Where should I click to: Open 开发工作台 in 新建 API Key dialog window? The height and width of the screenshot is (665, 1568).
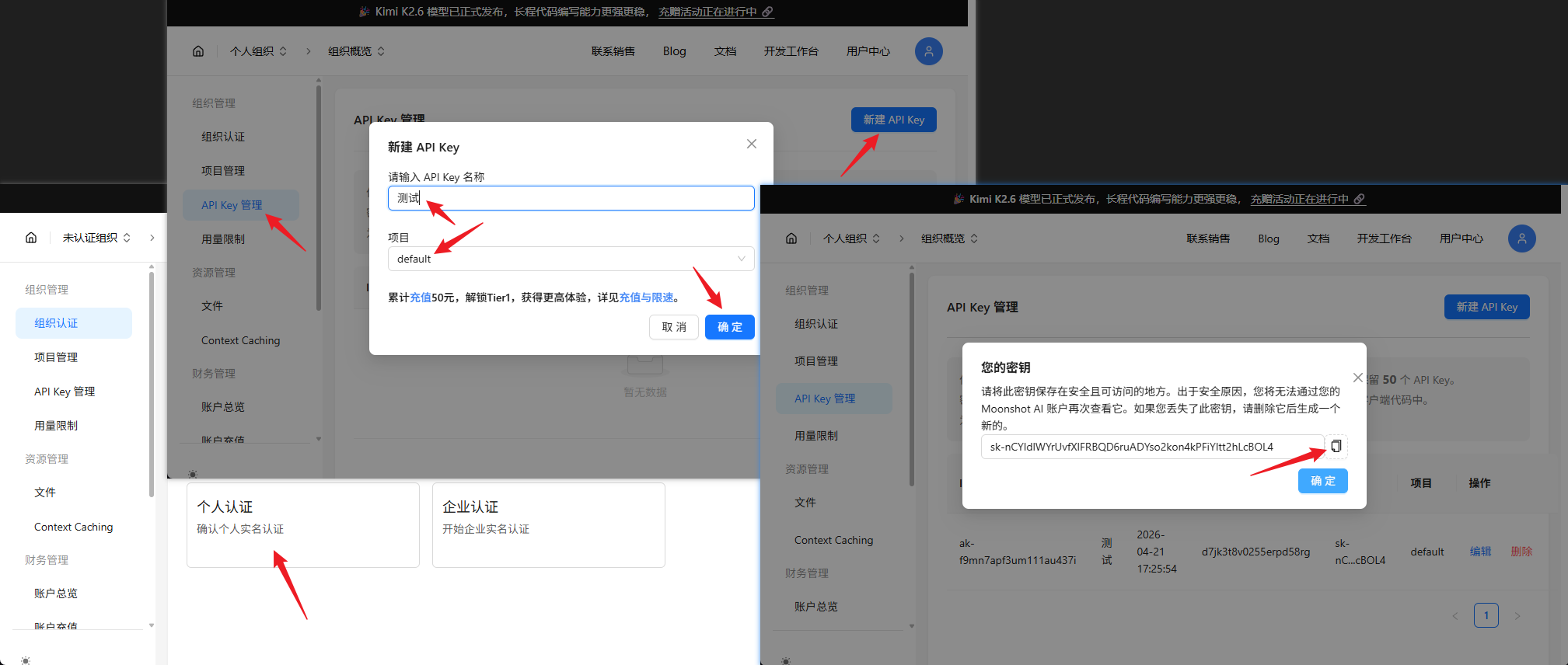click(791, 51)
